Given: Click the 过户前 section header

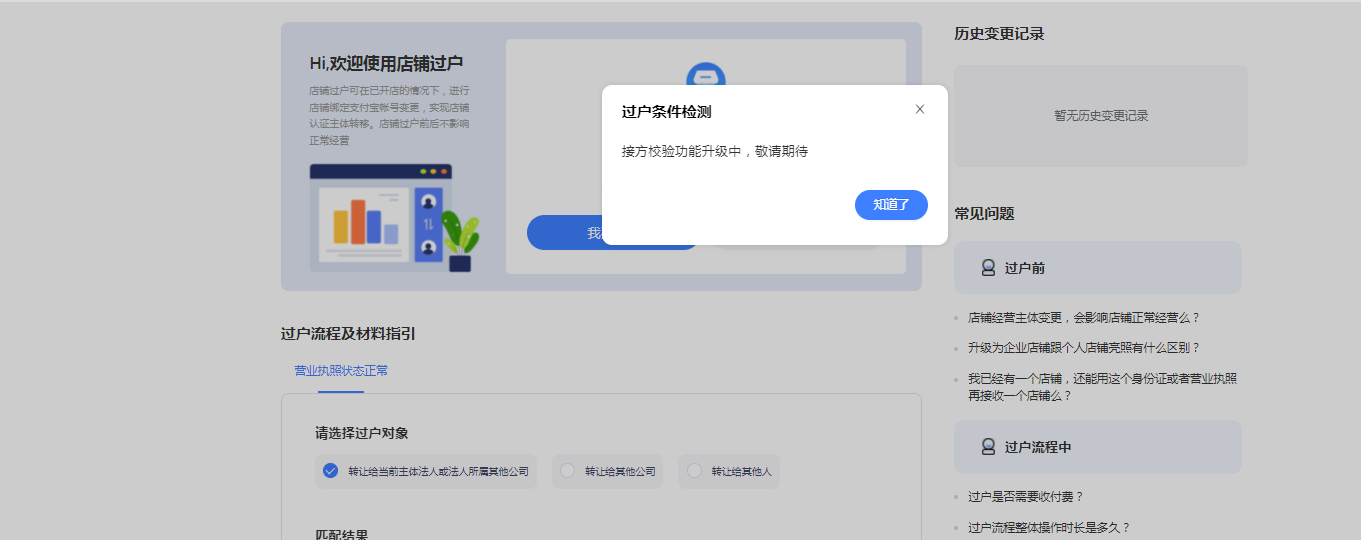Looking at the screenshot, I should [x=1098, y=268].
